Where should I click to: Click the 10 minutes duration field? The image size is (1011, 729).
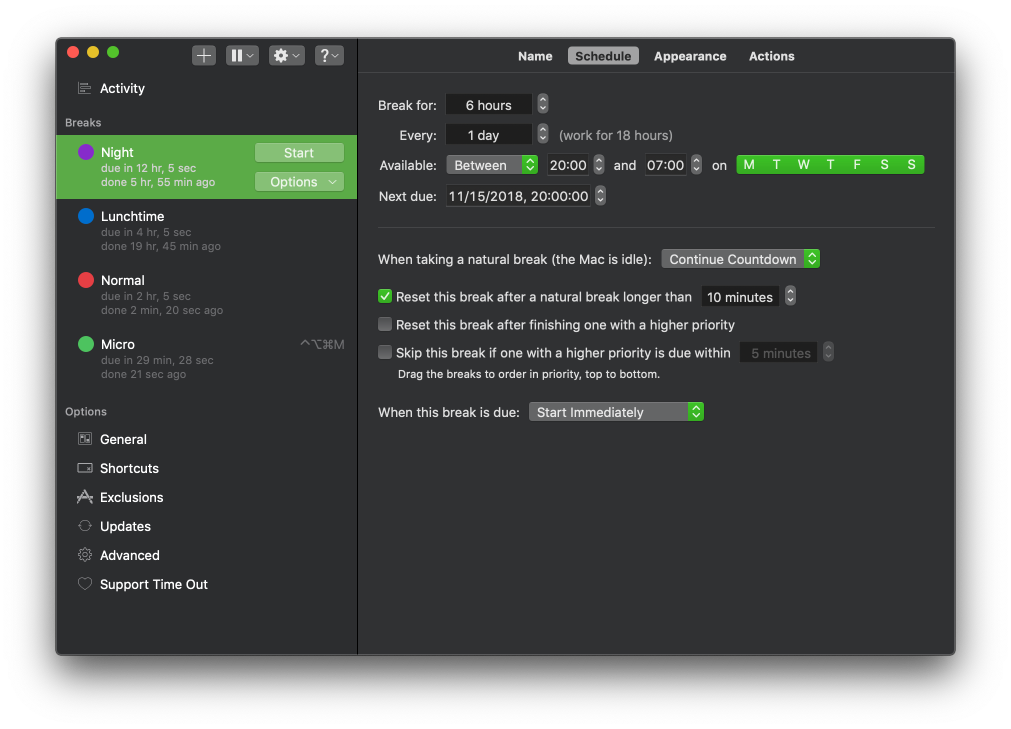pyautogui.click(x=740, y=297)
